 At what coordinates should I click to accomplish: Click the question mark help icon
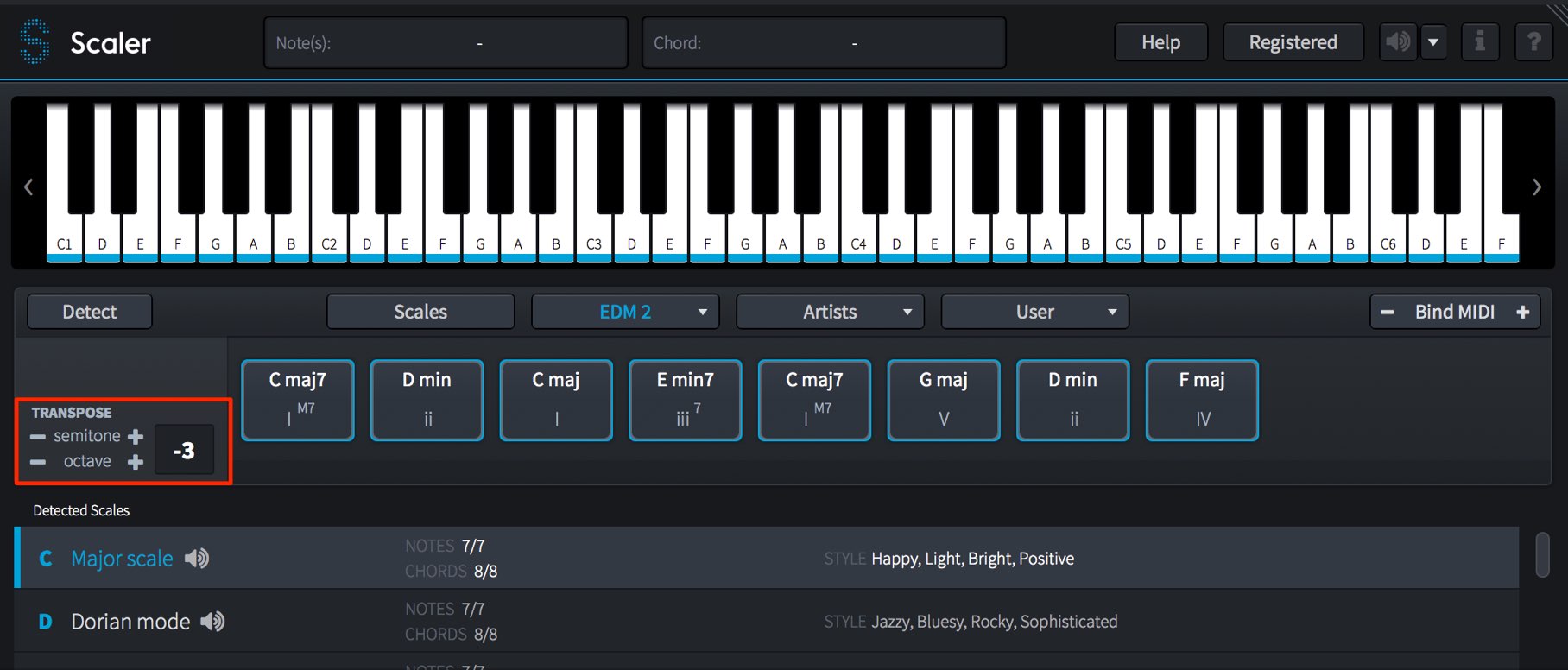[1533, 41]
